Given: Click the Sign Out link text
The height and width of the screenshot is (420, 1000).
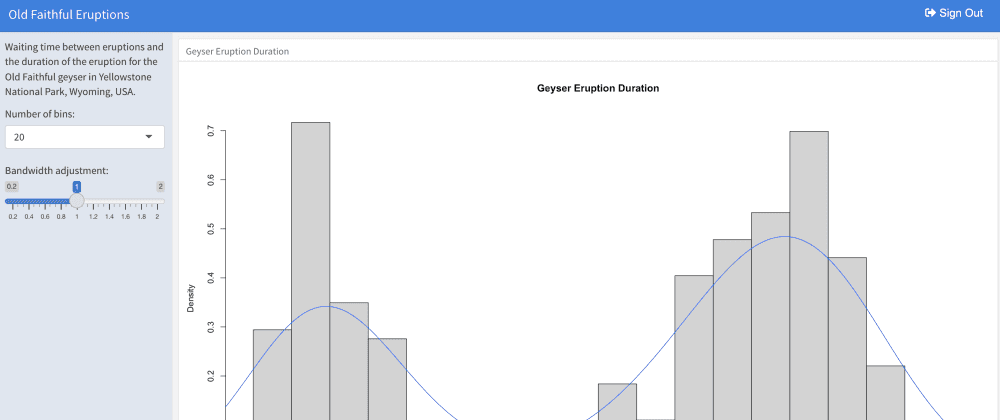Looking at the screenshot, I should tap(960, 13).
